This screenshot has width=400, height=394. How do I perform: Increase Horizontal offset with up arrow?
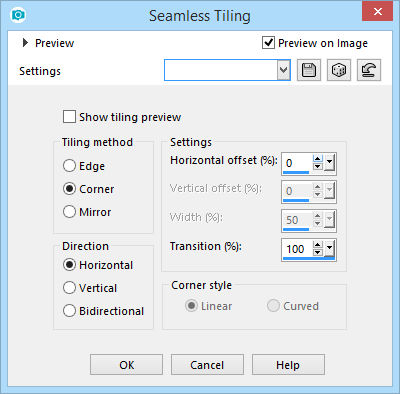(x=318, y=159)
